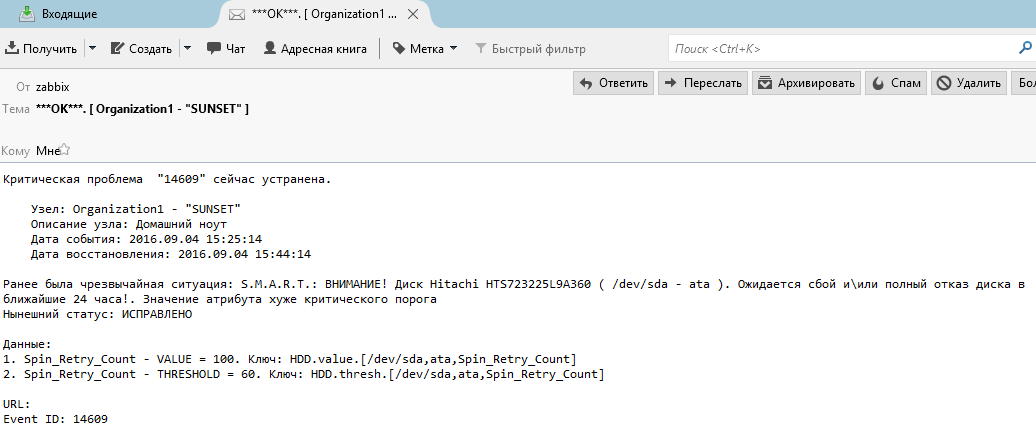Image resolution: width=1036 pixels, height=438 pixels.
Task: Click the Создать compose pencil icon
Action: [x=117, y=48]
